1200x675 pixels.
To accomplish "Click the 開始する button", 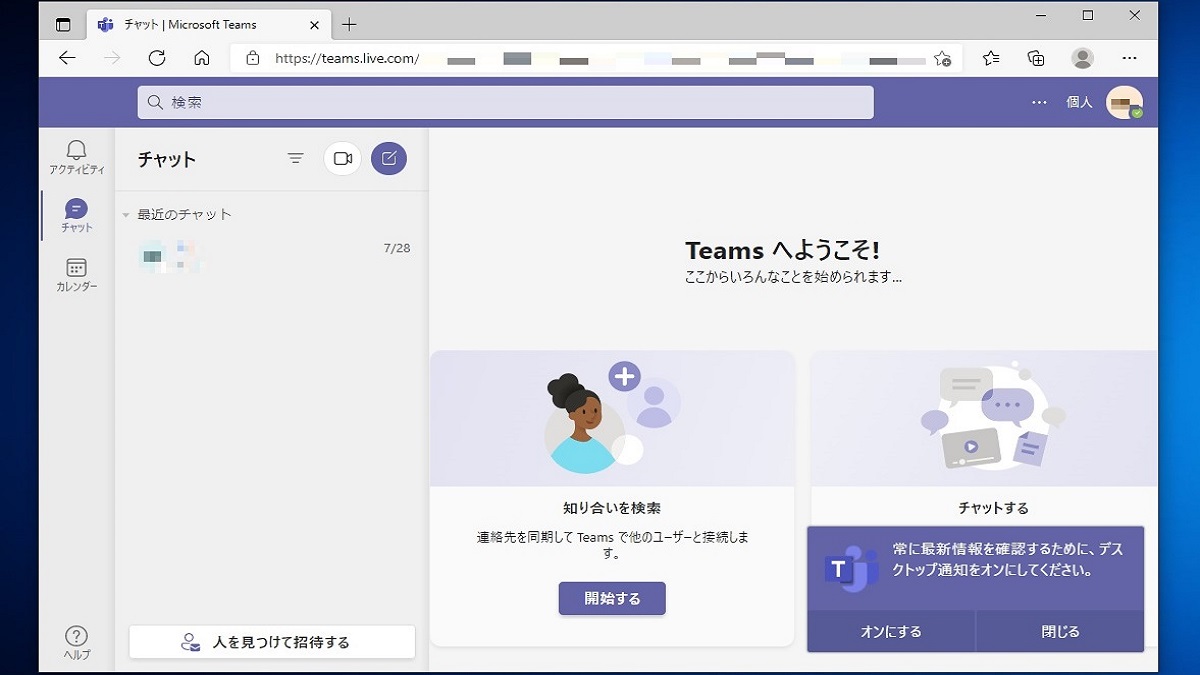I will [611, 598].
